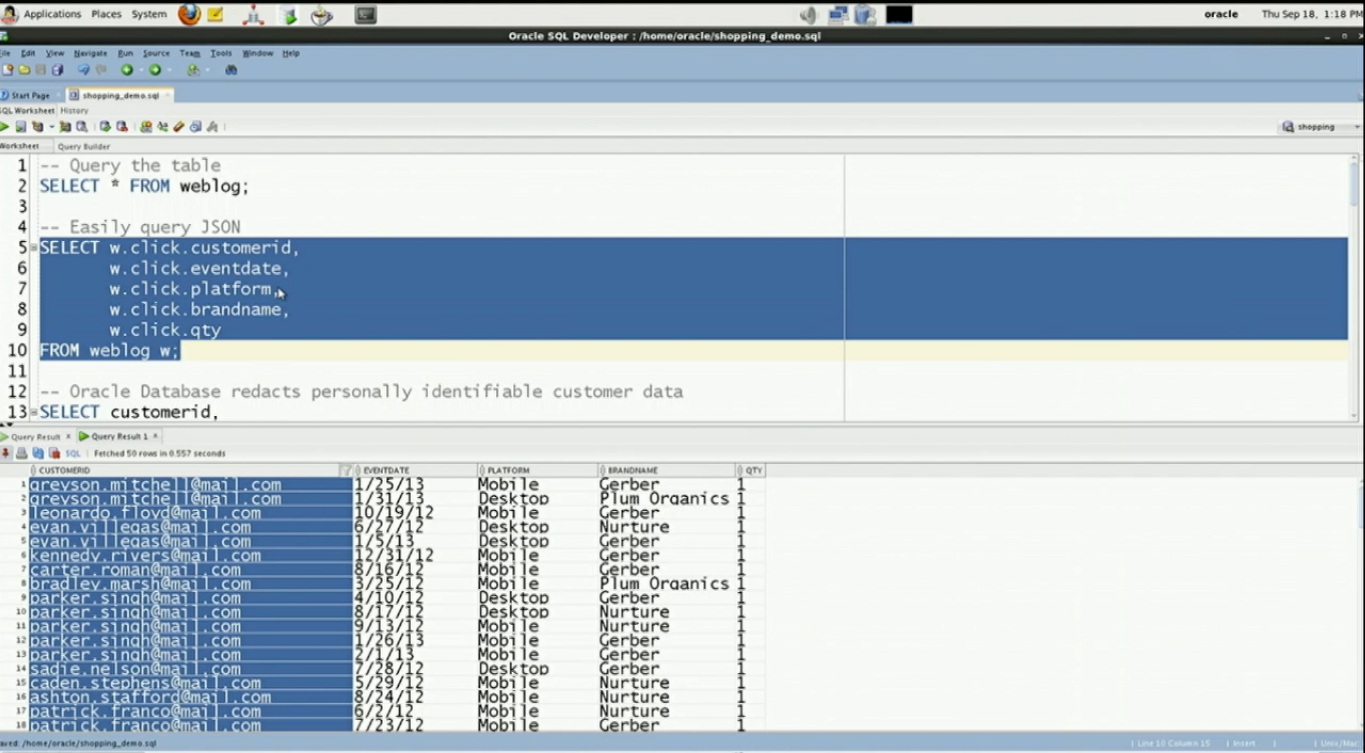Close the shopping_demo.sql tab

click(168, 95)
